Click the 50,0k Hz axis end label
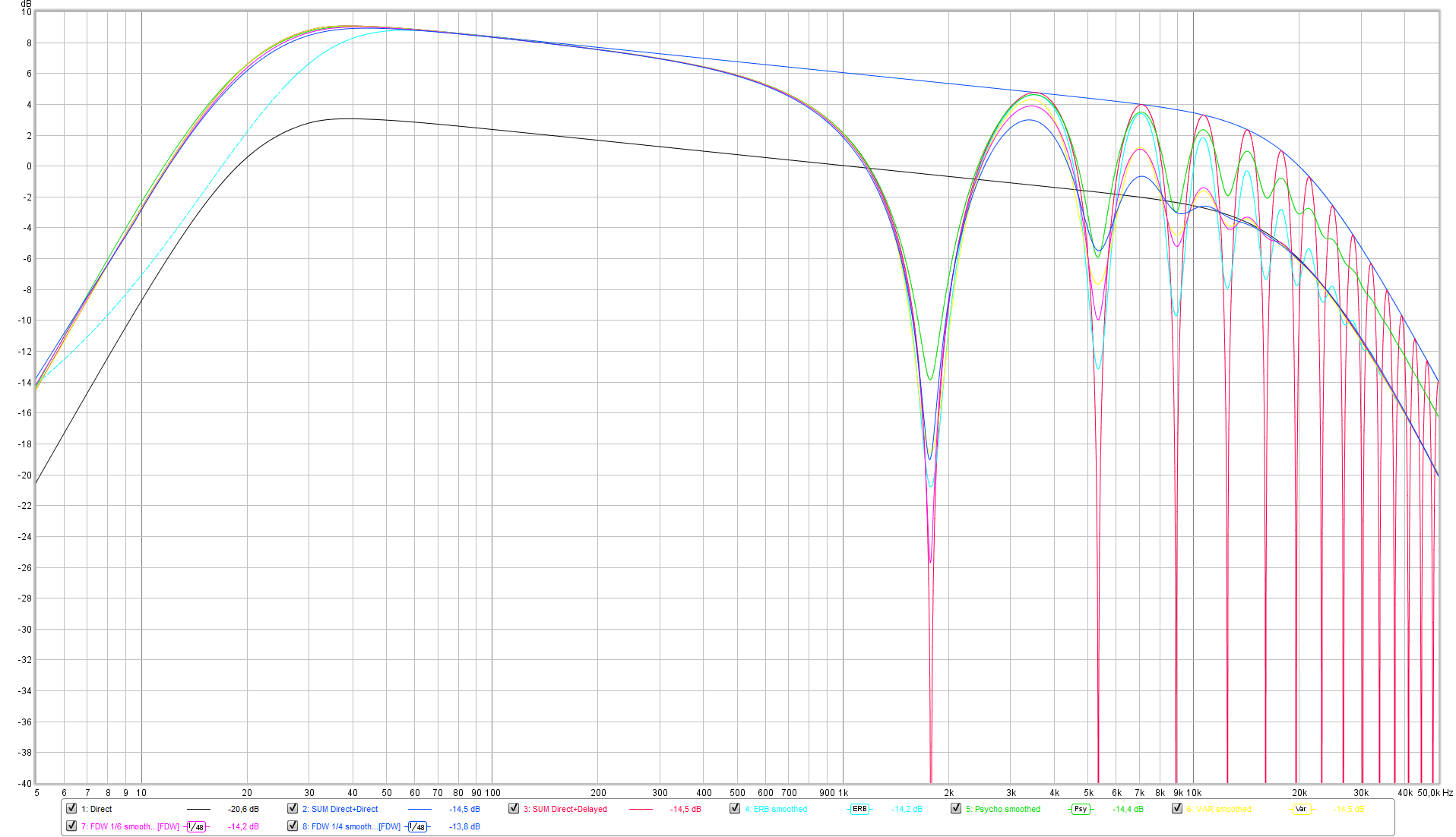 tap(1435, 792)
